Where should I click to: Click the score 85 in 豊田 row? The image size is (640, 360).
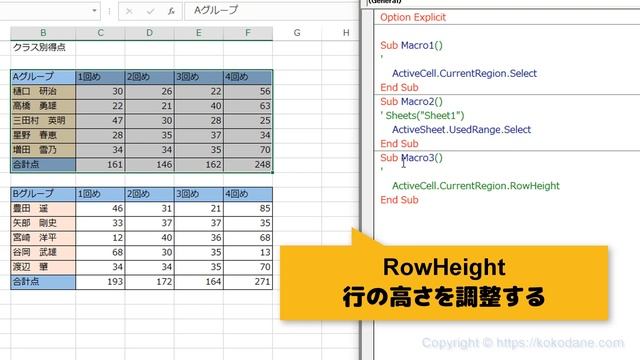click(248, 209)
